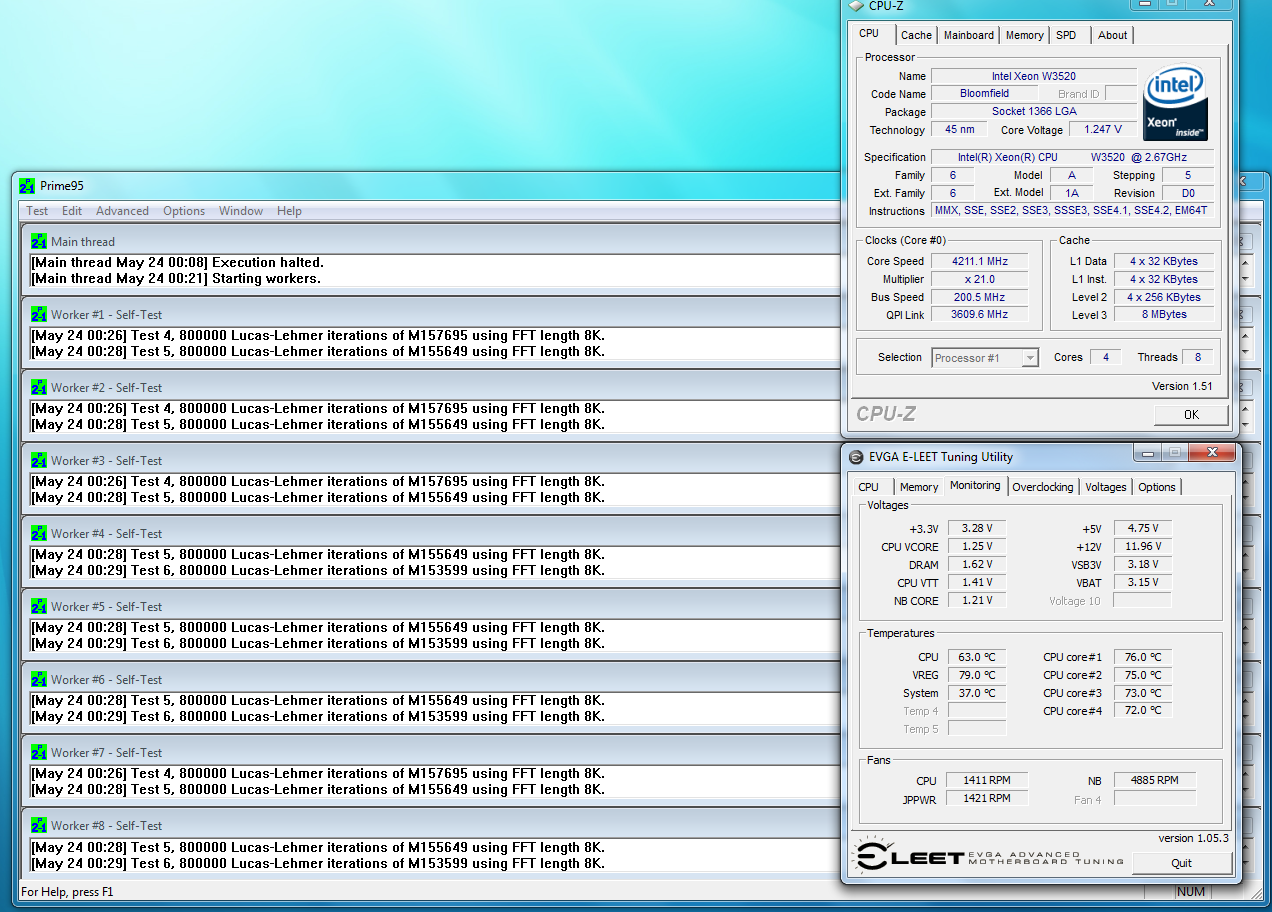The width and height of the screenshot is (1272, 912).
Task: Open the Memory tab in E-LEET
Action: point(919,487)
